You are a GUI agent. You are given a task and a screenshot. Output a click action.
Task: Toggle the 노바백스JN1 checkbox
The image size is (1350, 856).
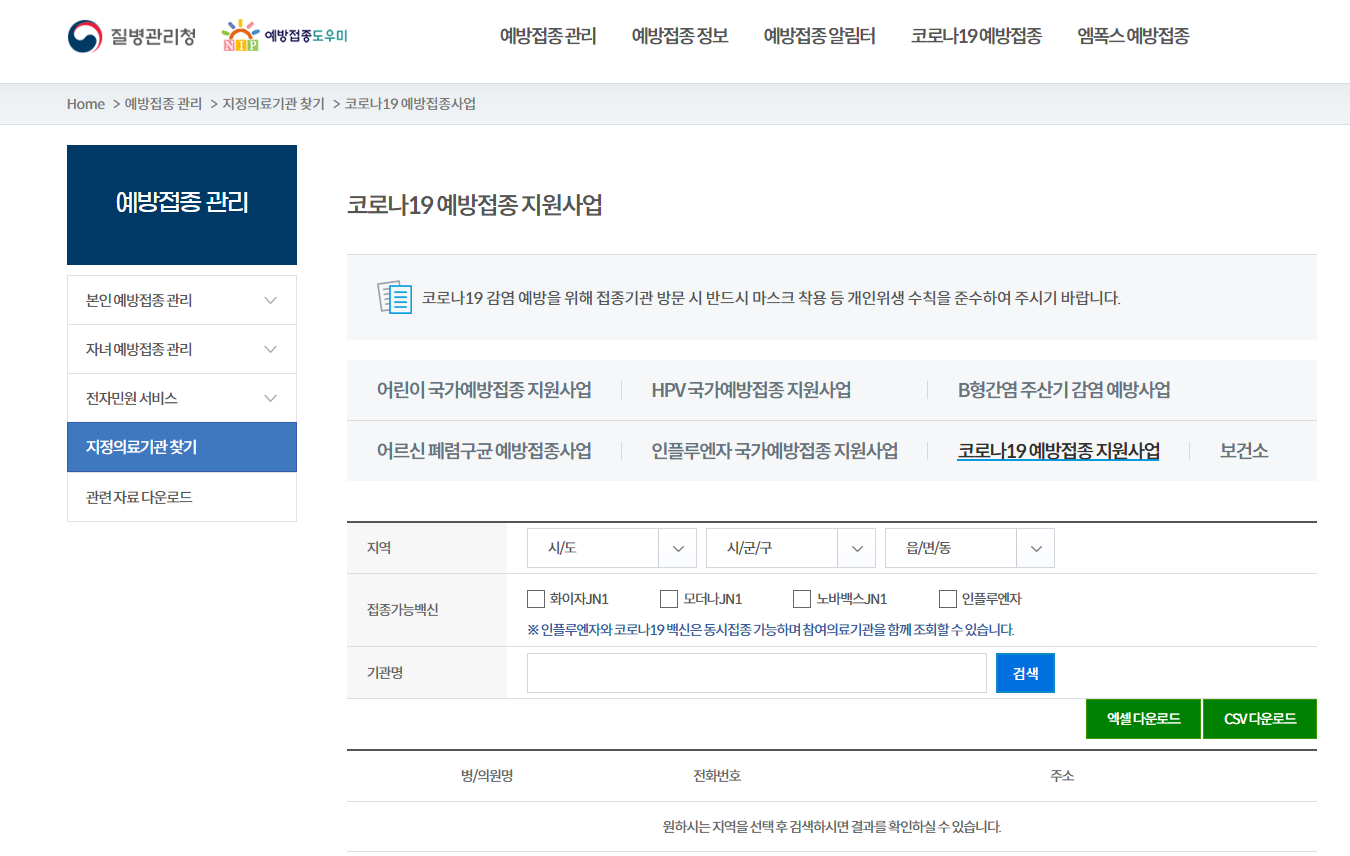800,599
